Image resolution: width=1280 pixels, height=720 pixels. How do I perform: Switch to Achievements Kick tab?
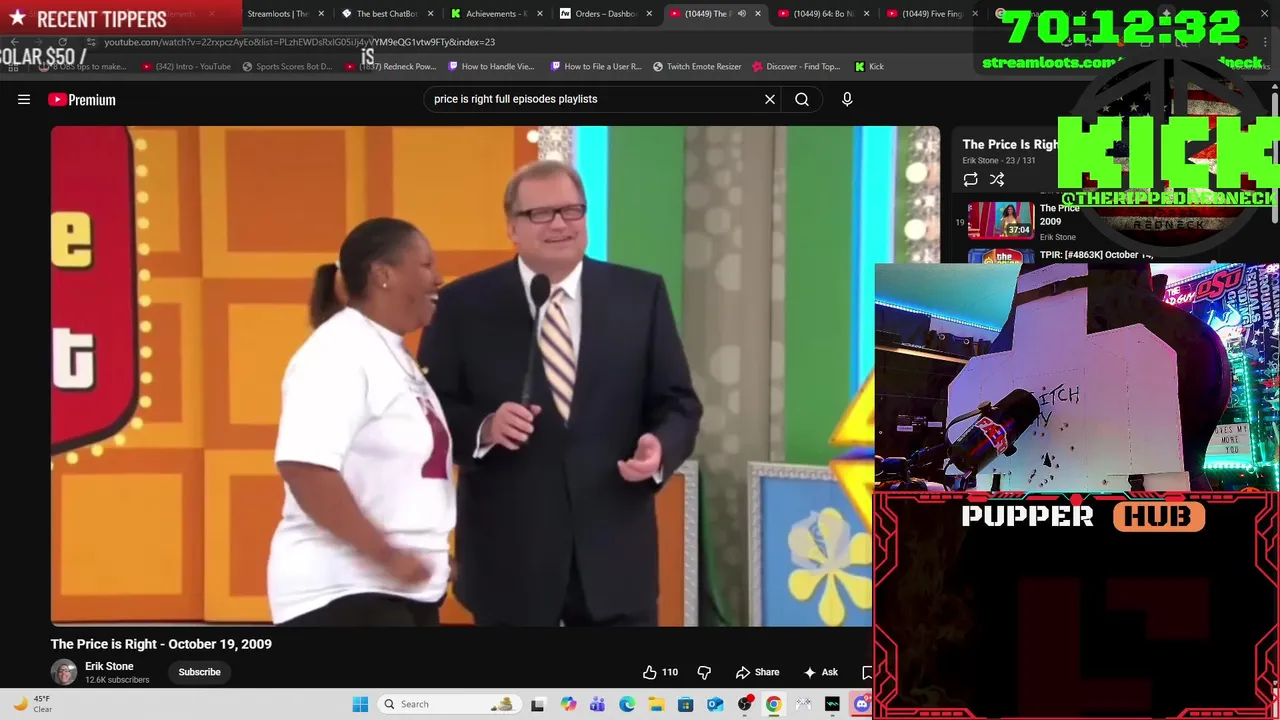496,14
